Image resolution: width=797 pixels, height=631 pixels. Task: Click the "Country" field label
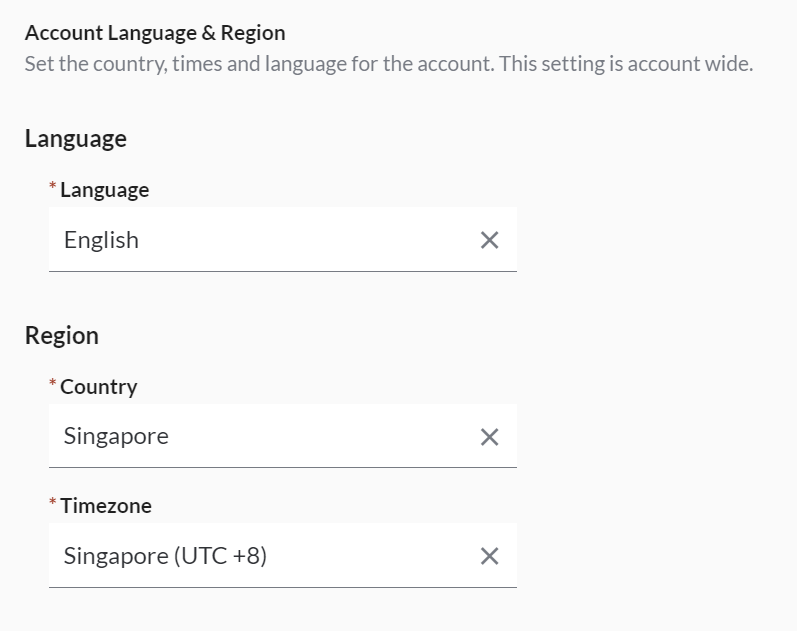98,387
